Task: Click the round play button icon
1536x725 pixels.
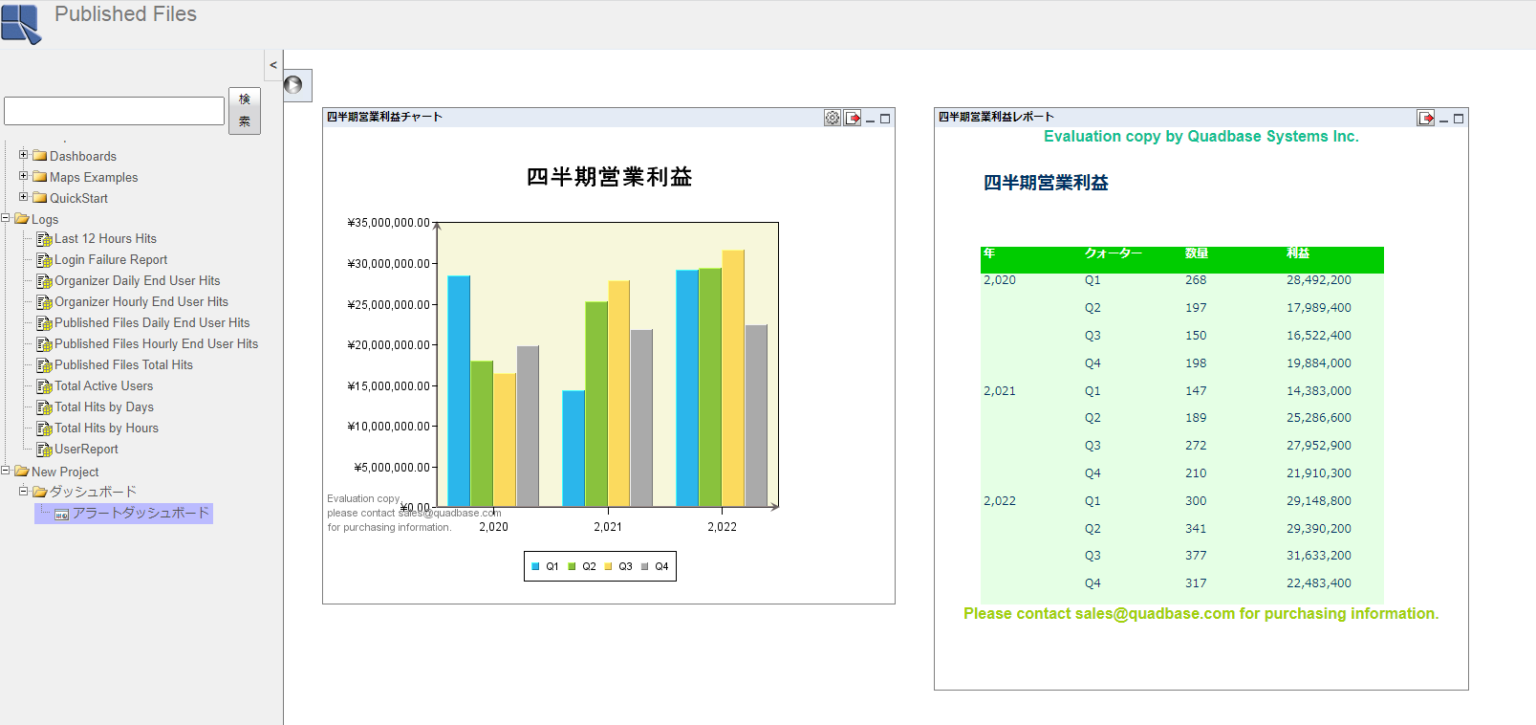Action: click(x=293, y=85)
